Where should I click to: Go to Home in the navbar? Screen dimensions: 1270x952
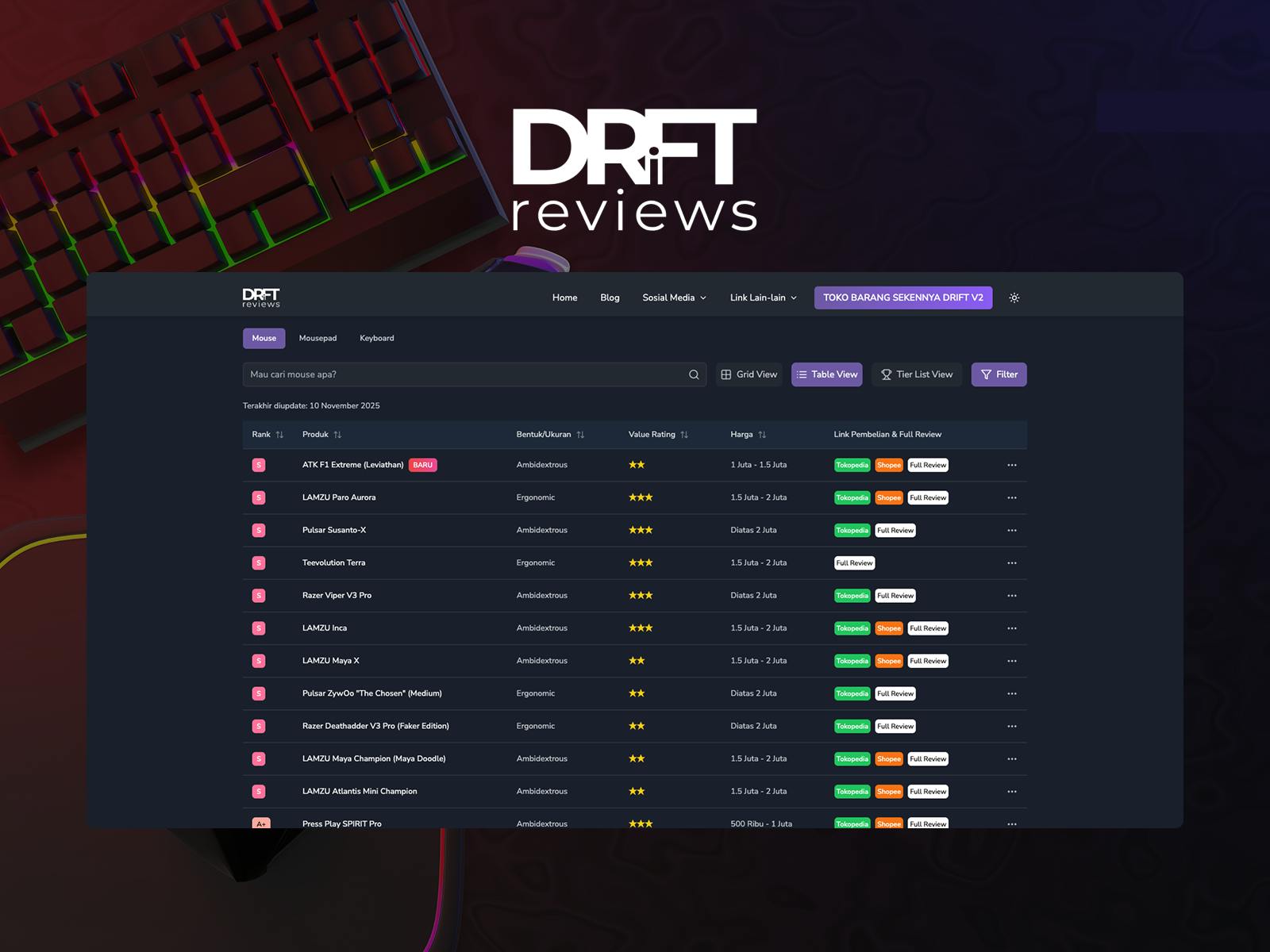coord(565,297)
